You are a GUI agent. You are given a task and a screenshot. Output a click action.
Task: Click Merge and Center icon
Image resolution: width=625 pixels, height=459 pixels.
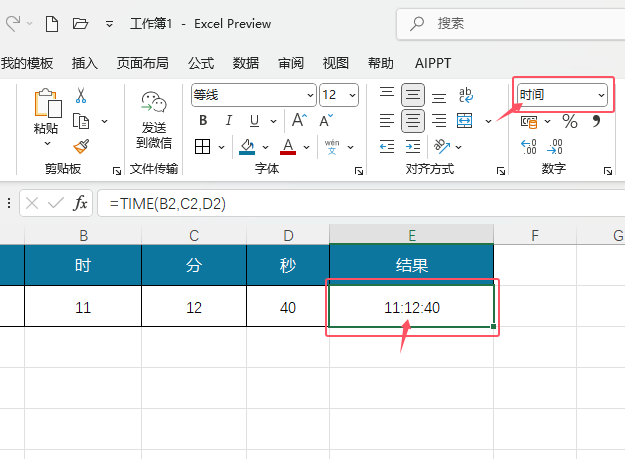point(465,121)
